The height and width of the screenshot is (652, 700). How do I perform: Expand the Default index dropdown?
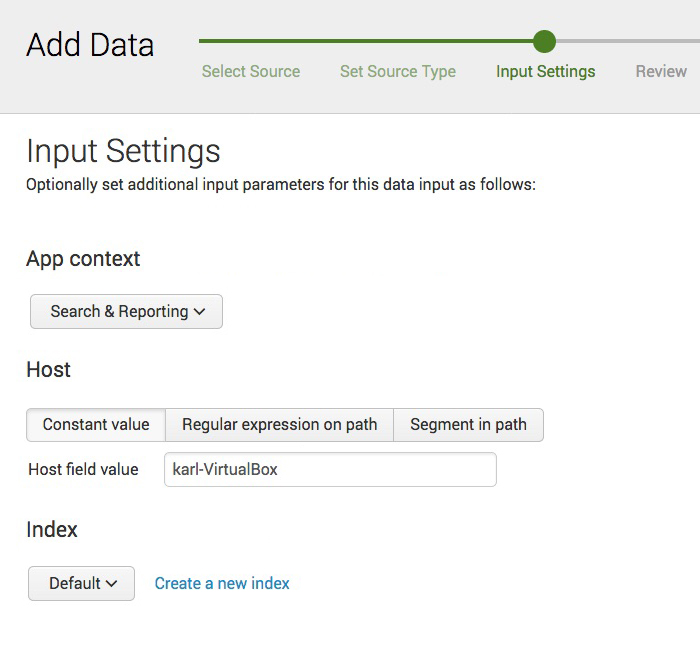(x=81, y=583)
